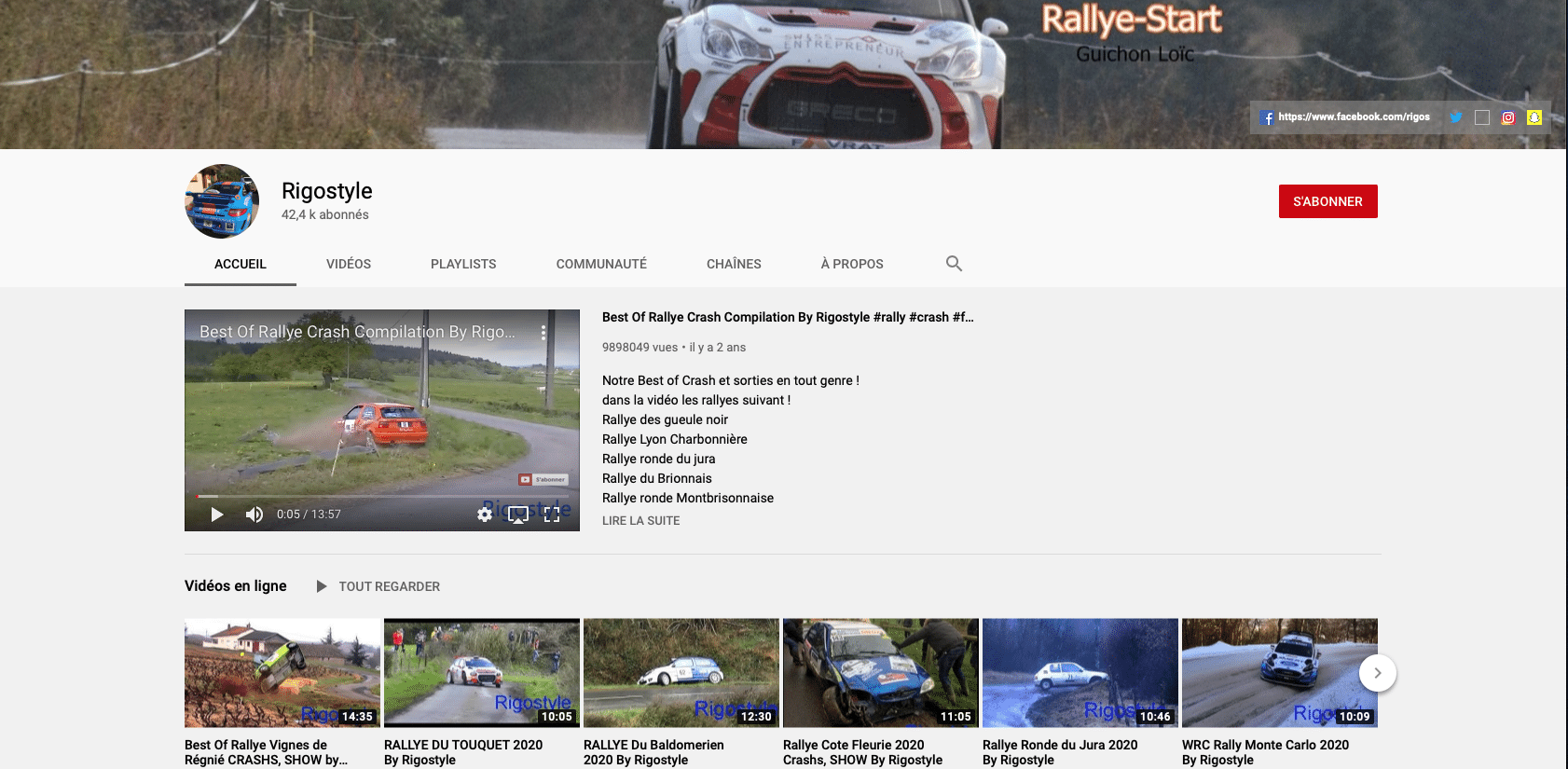Open the Rallye du Touquet 2020 thumbnail

click(482, 673)
